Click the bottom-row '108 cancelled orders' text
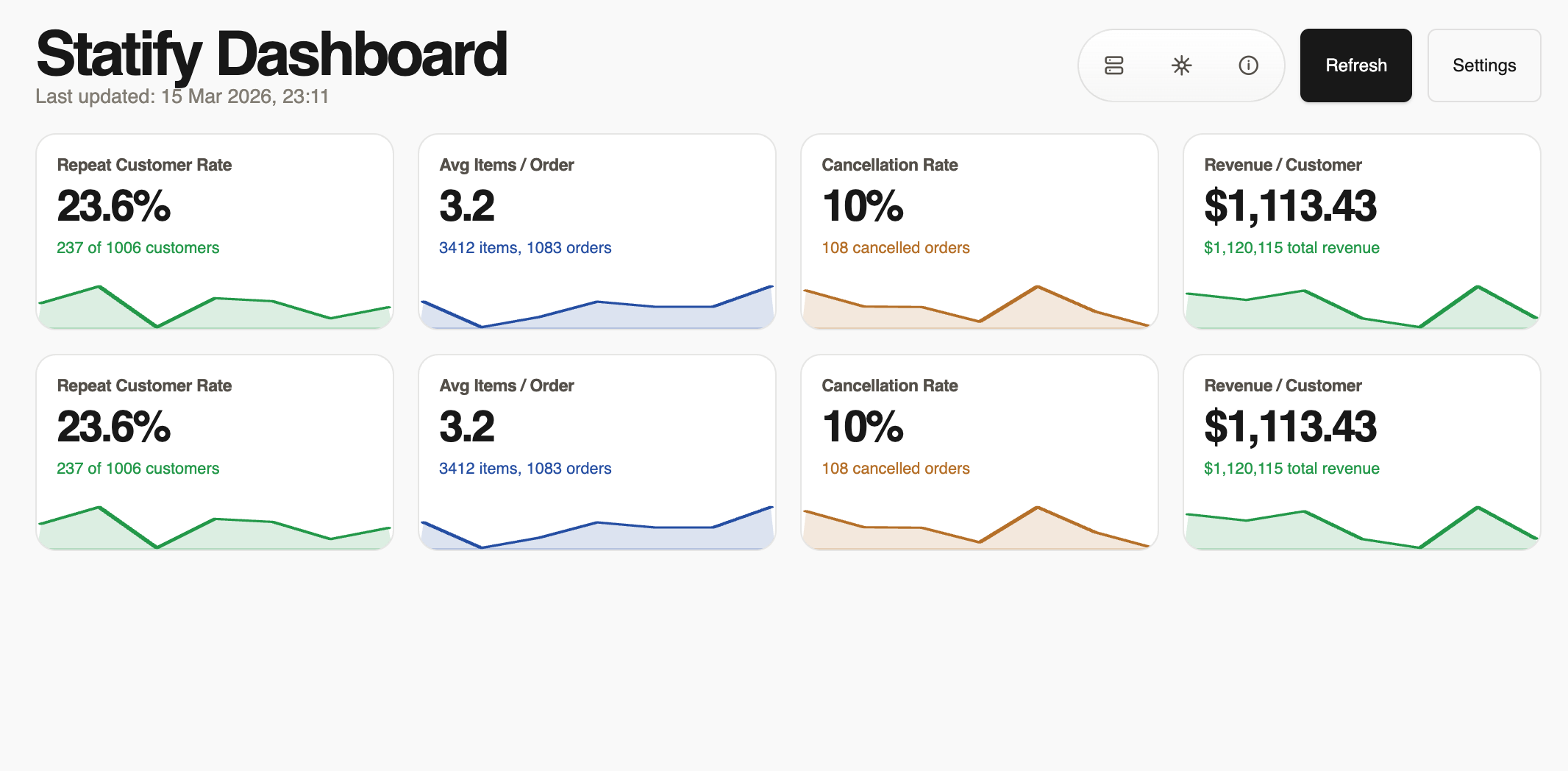Image resolution: width=1568 pixels, height=771 pixels. click(895, 469)
